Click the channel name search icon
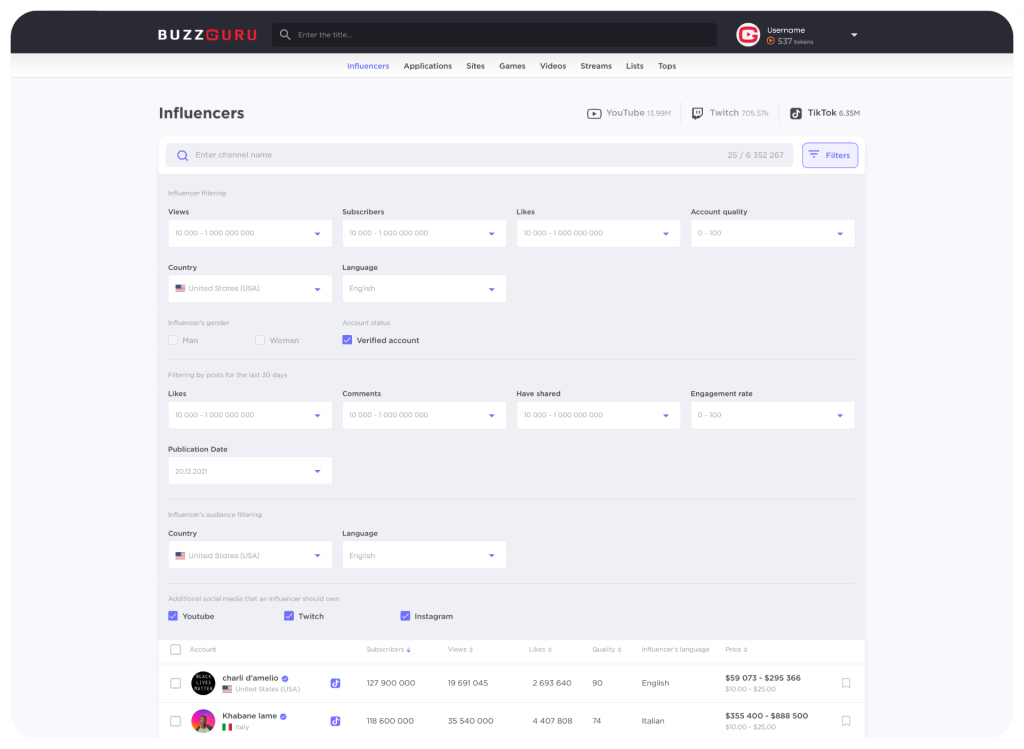1024x749 pixels. tap(183, 155)
